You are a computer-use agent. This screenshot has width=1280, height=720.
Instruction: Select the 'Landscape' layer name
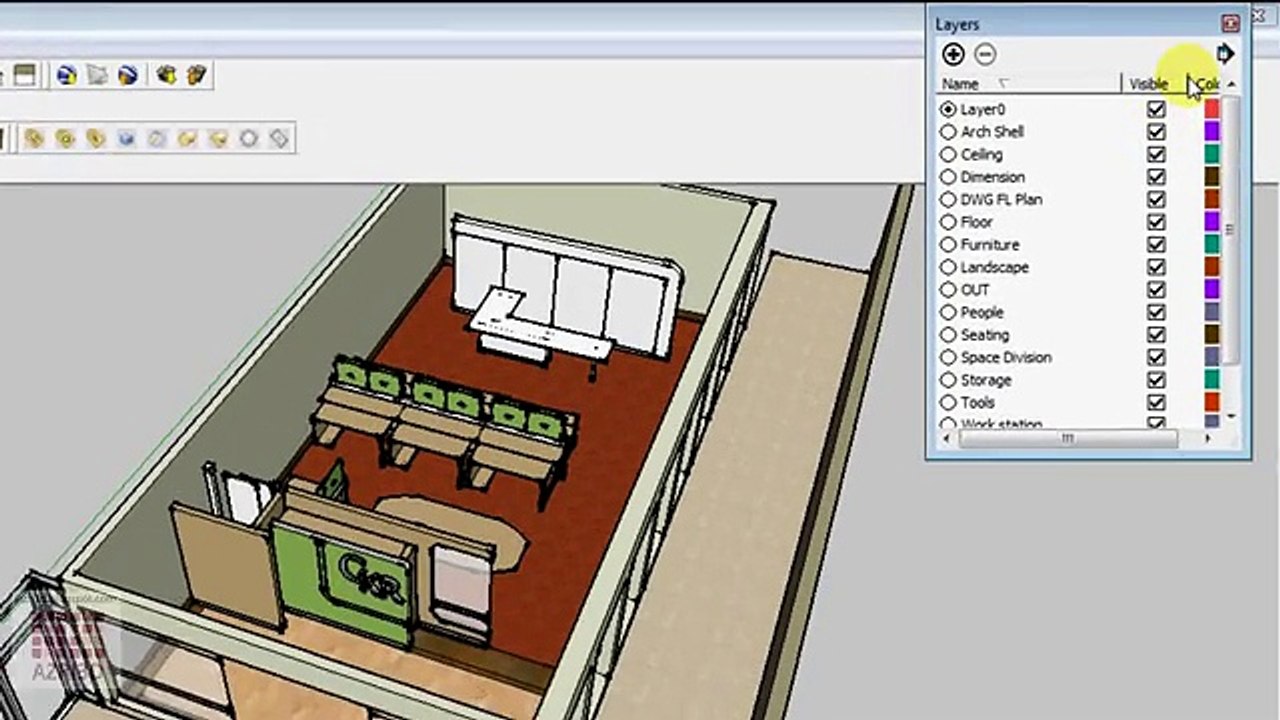pyautogui.click(x=995, y=268)
